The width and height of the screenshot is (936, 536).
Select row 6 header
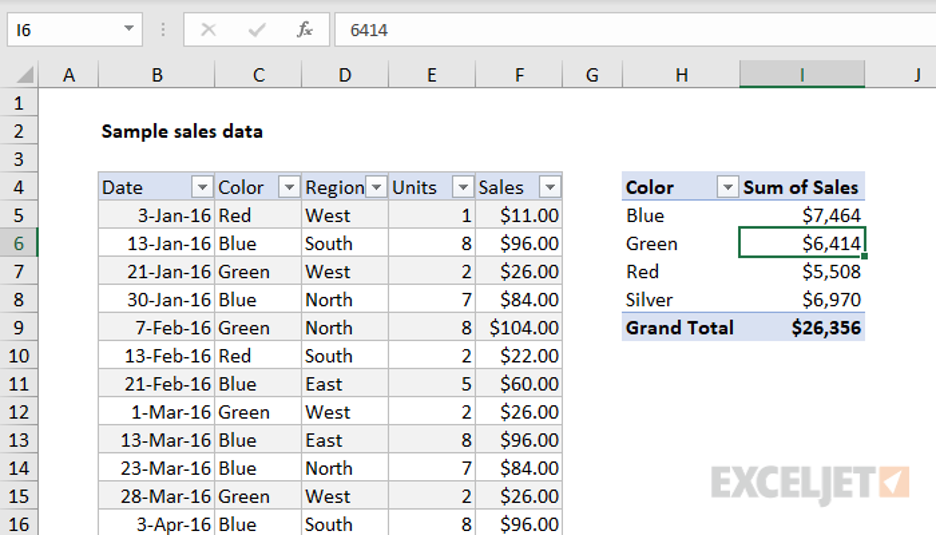pos(19,244)
